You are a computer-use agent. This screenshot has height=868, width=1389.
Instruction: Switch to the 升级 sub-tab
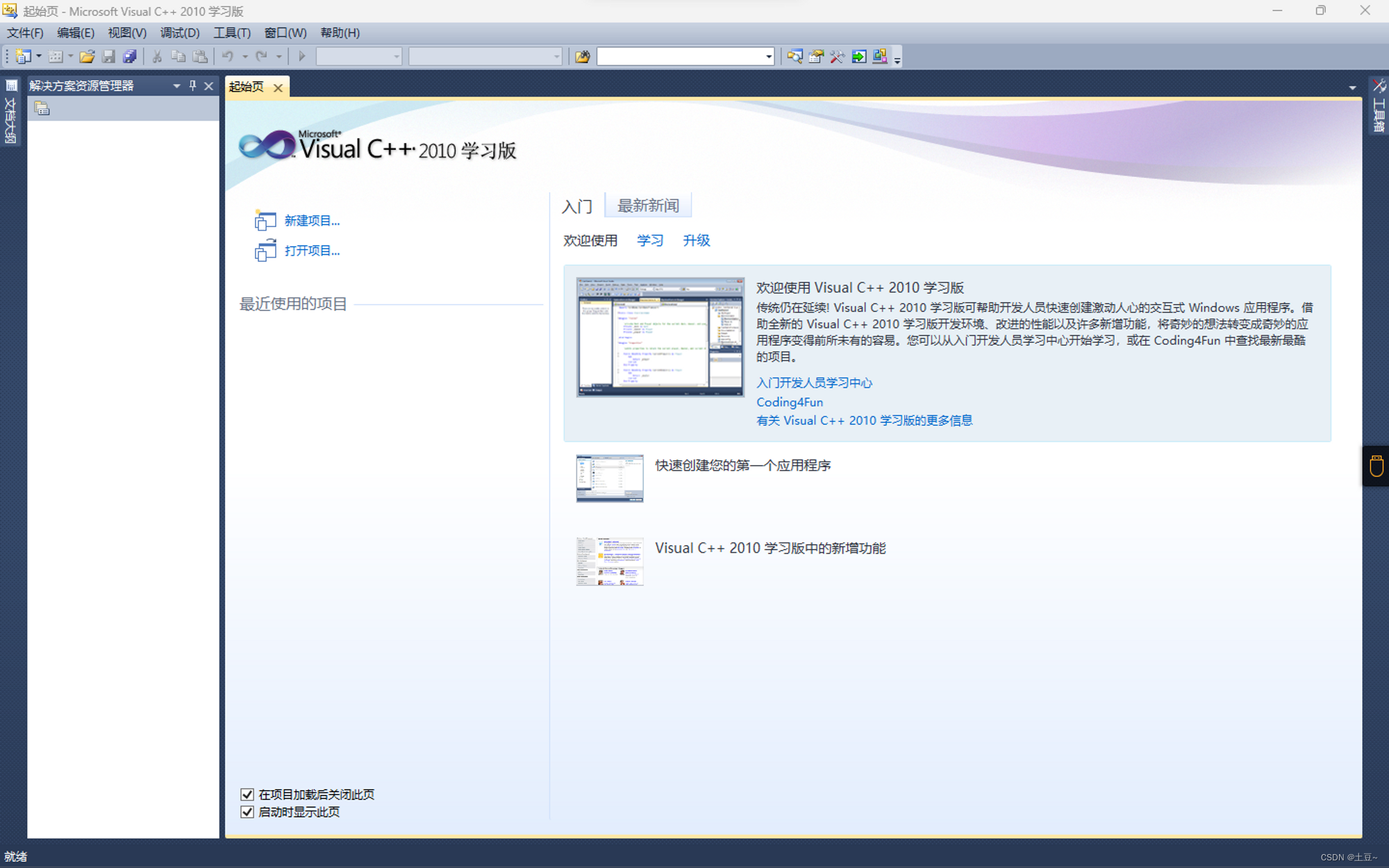coord(697,240)
